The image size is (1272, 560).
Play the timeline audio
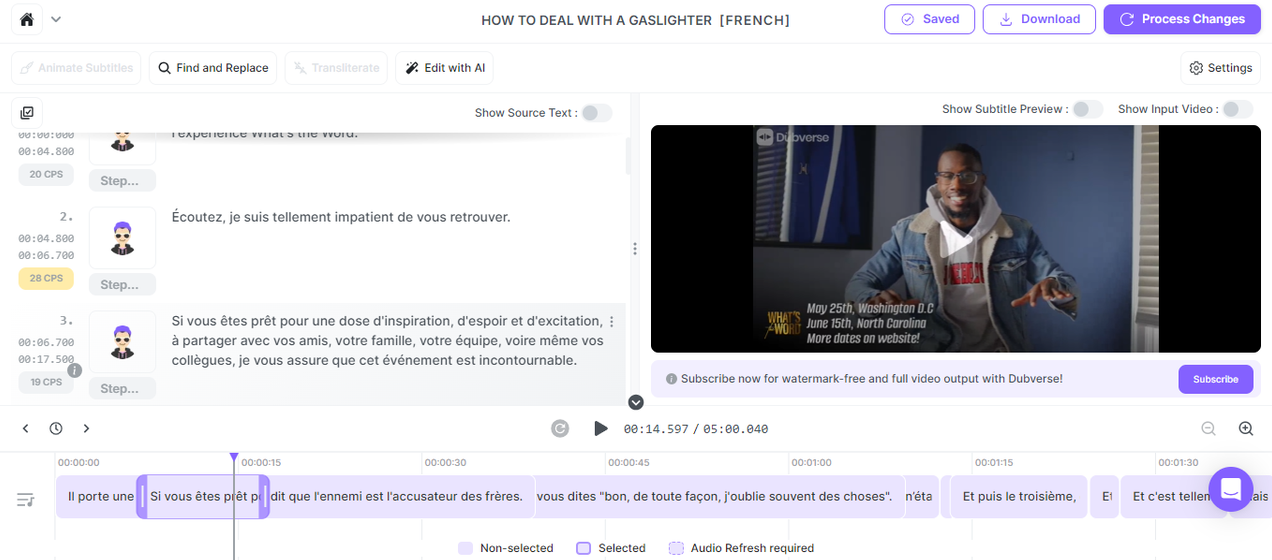click(x=600, y=429)
